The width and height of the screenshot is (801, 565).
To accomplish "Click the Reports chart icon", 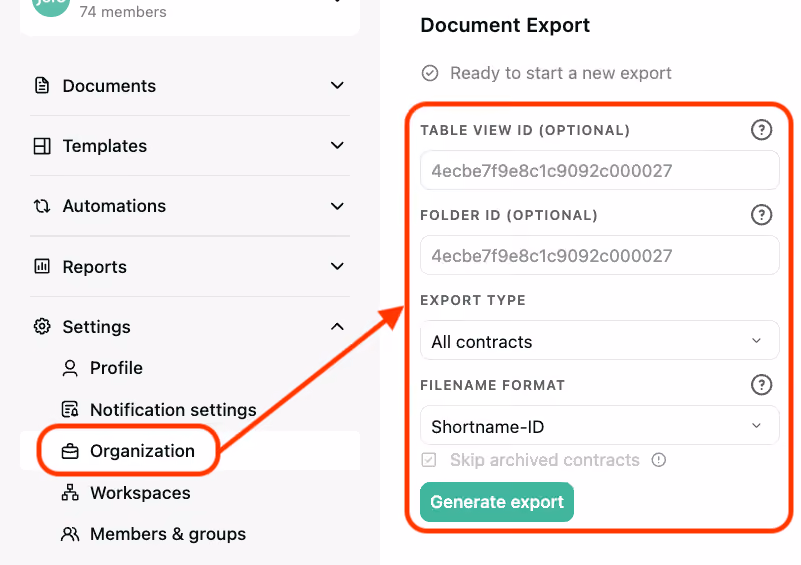I will coord(42,266).
